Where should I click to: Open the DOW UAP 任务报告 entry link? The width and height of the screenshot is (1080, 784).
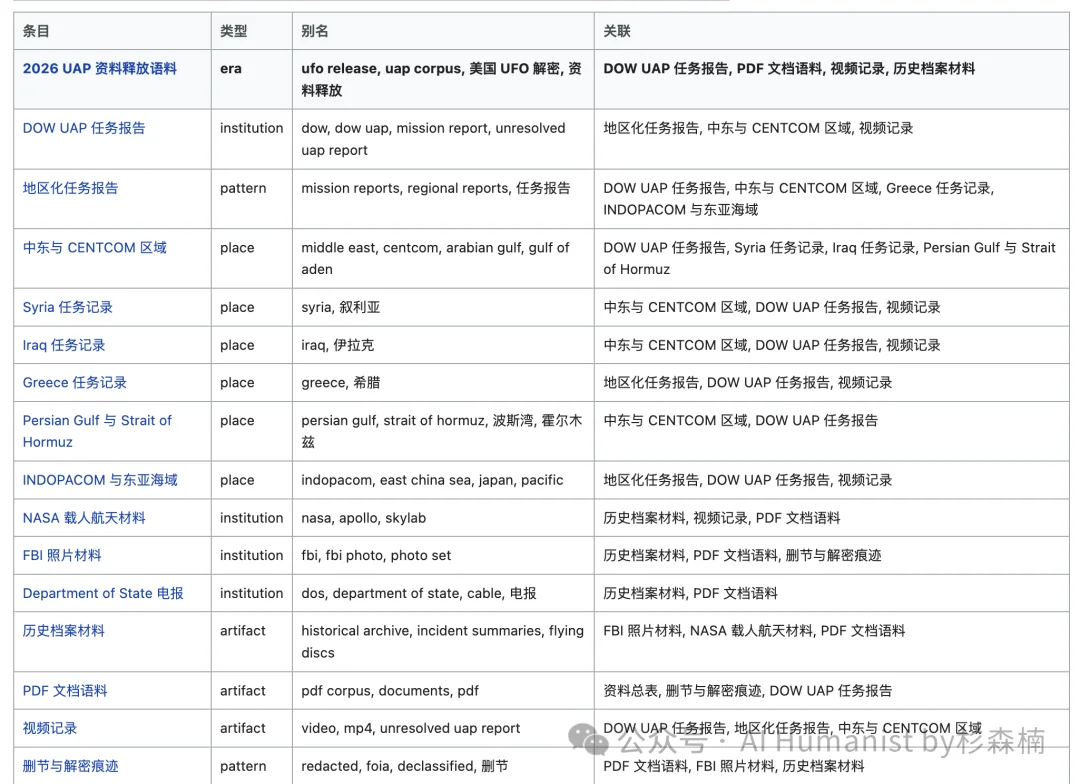point(84,128)
